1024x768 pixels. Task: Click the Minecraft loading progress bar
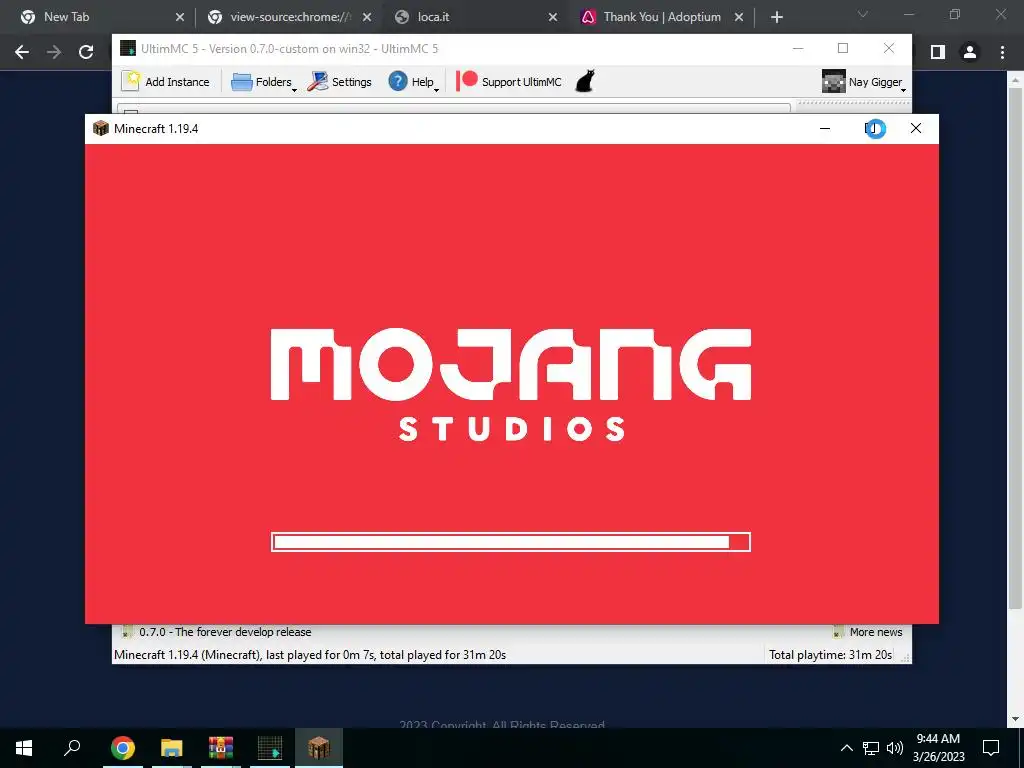click(x=511, y=542)
